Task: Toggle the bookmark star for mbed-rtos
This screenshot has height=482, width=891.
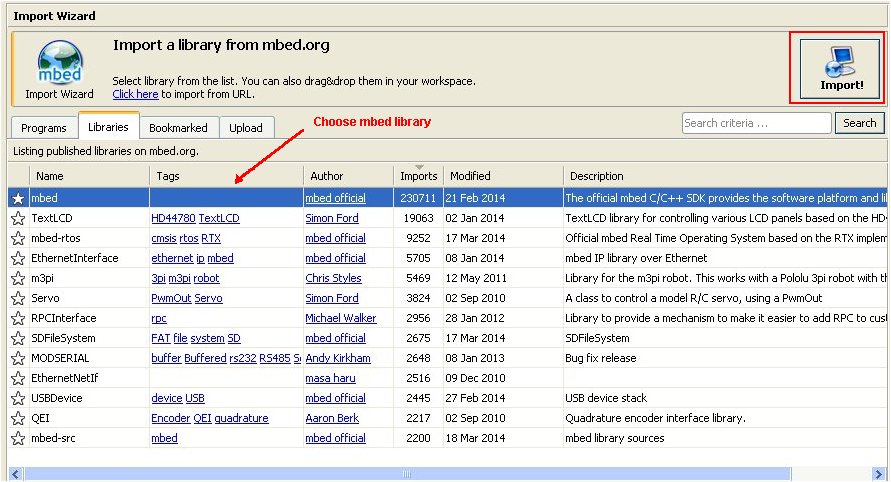Action: (x=18, y=238)
